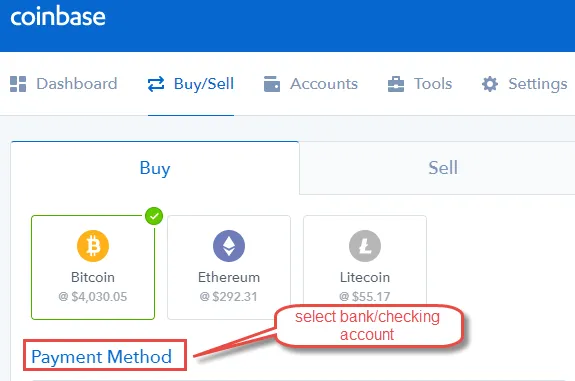Image resolution: width=575 pixels, height=381 pixels.
Task: Click the green checkmark on Bitcoin card
Action: [x=154, y=216]
